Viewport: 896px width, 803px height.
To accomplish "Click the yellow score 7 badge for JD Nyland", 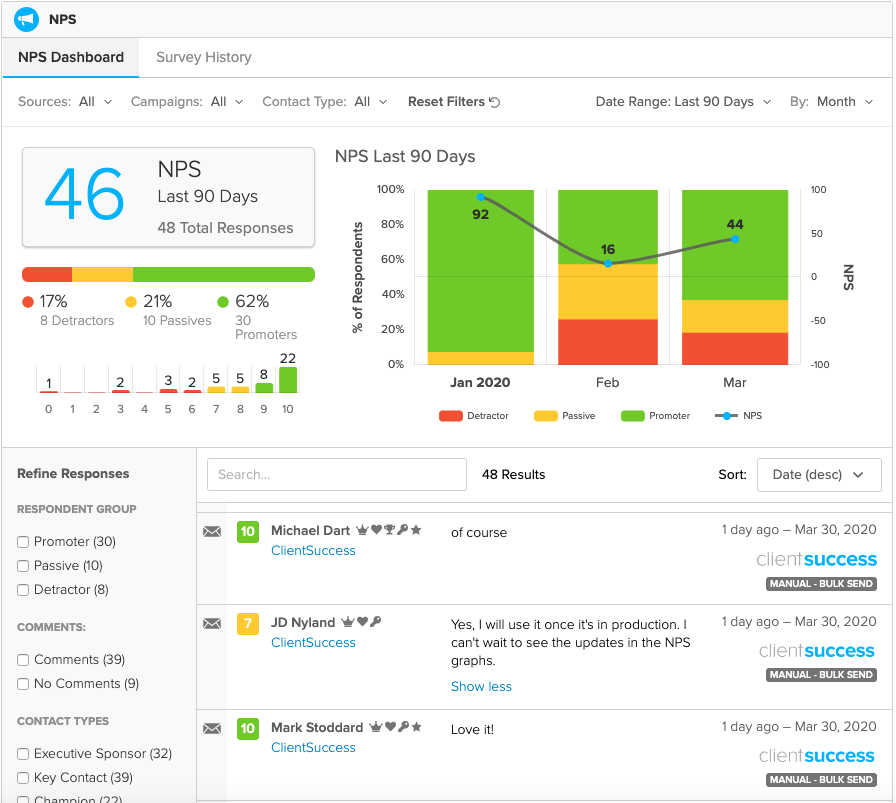I will 248,624.
